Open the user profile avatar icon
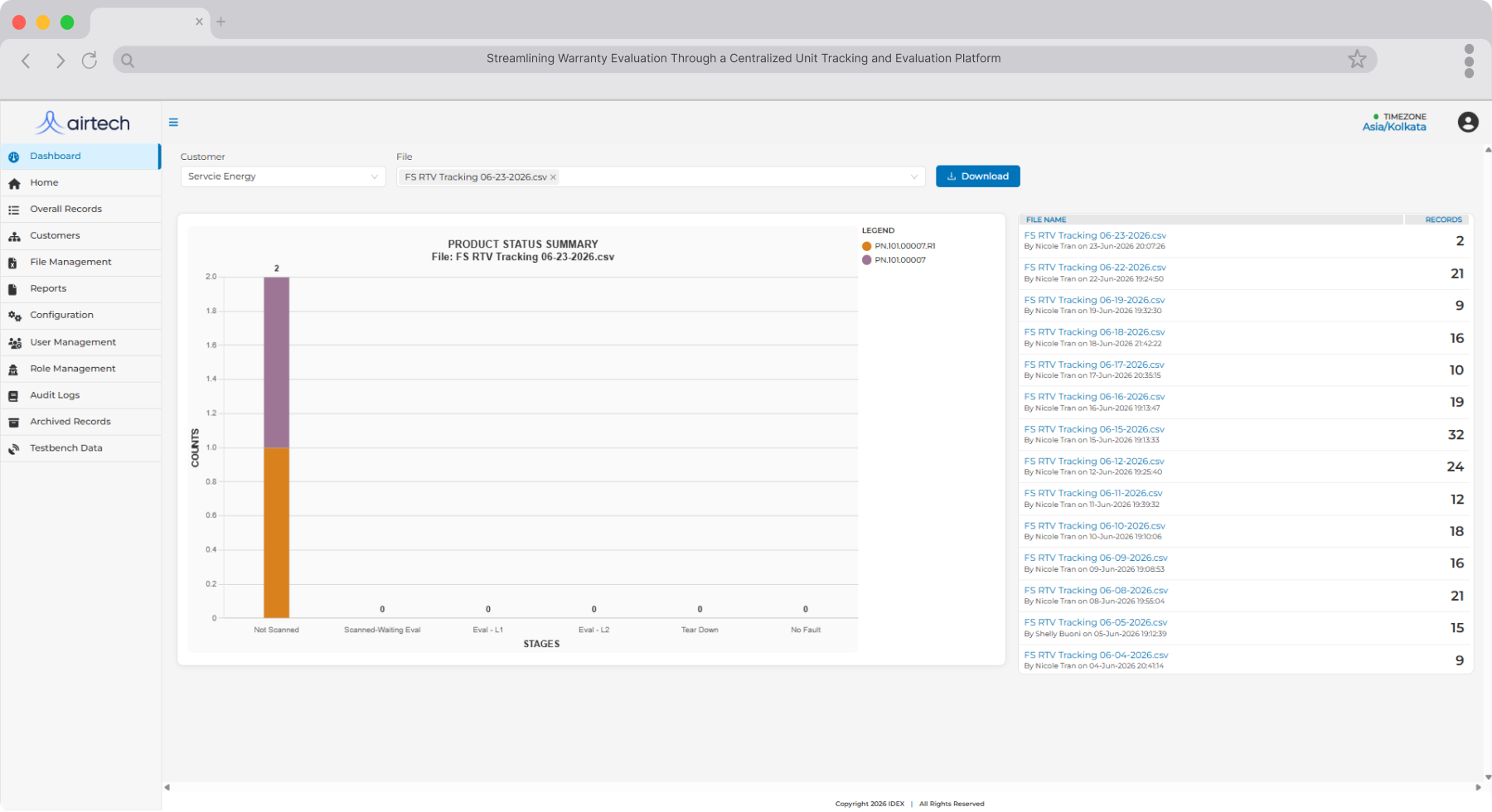 tap(1468, 123)
